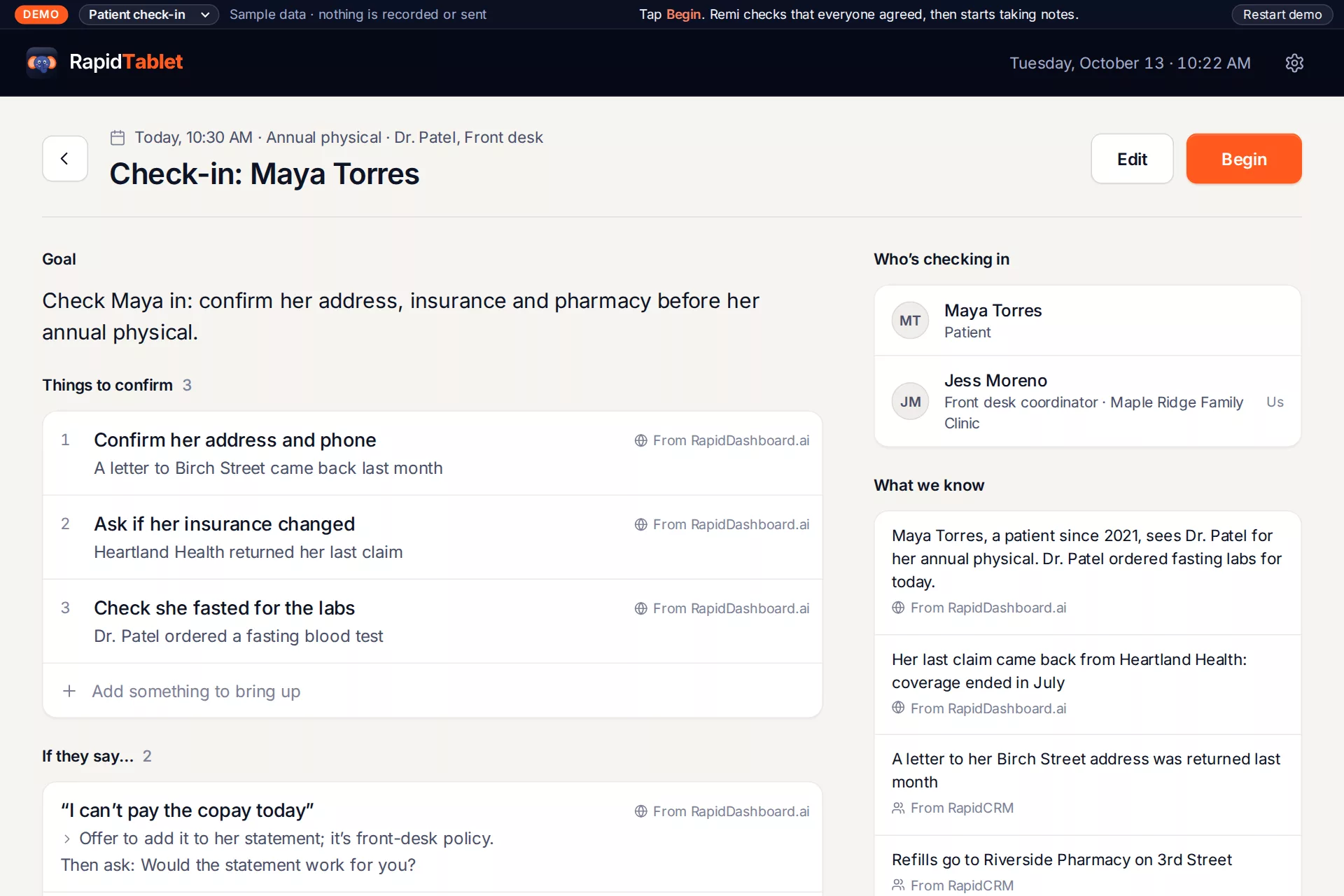Click the 'Her last claim came back' fact
The width and height of the screenshot is (1344, 896).
coord(1069,671)
